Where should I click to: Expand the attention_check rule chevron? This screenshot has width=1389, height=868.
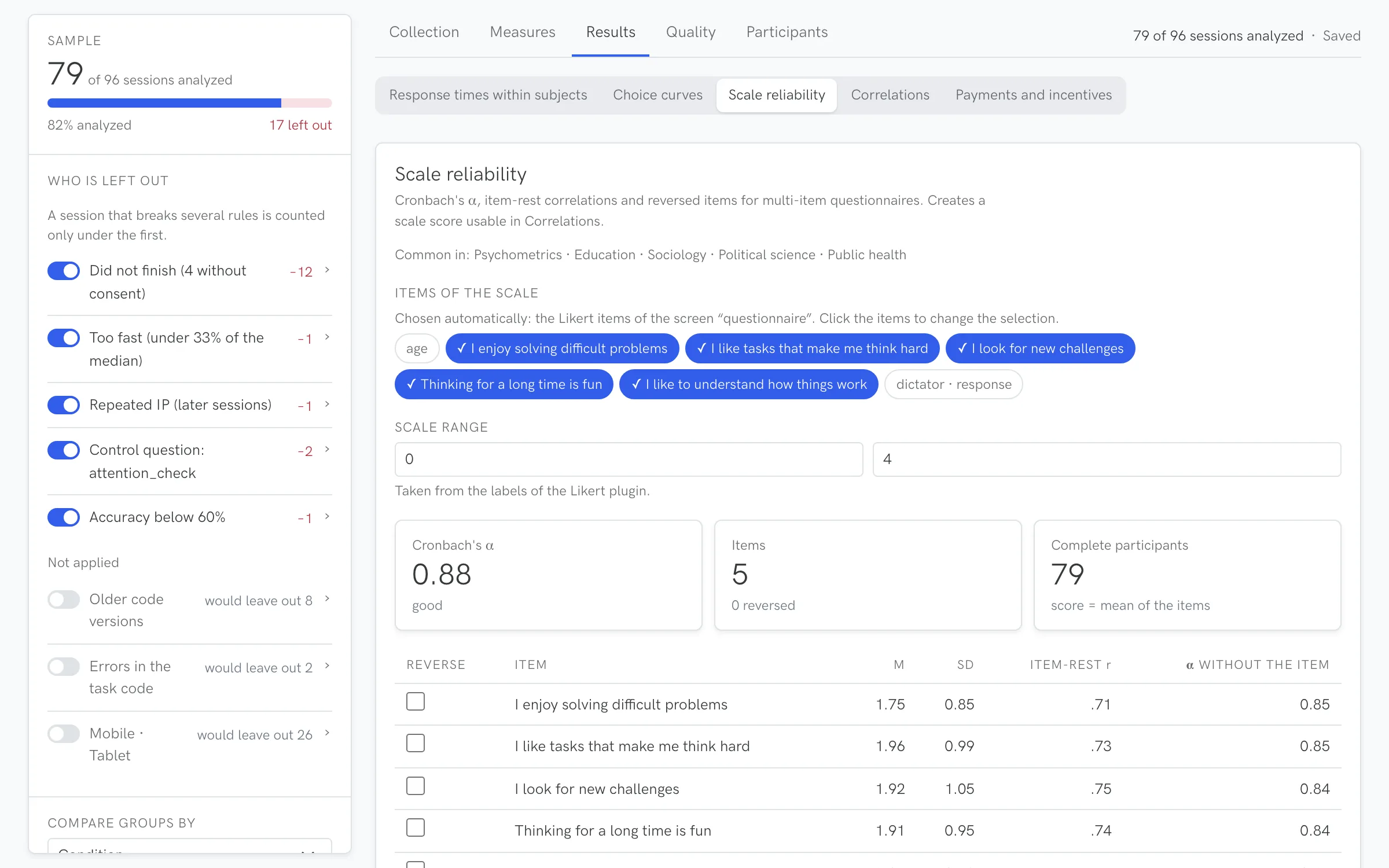327,450
